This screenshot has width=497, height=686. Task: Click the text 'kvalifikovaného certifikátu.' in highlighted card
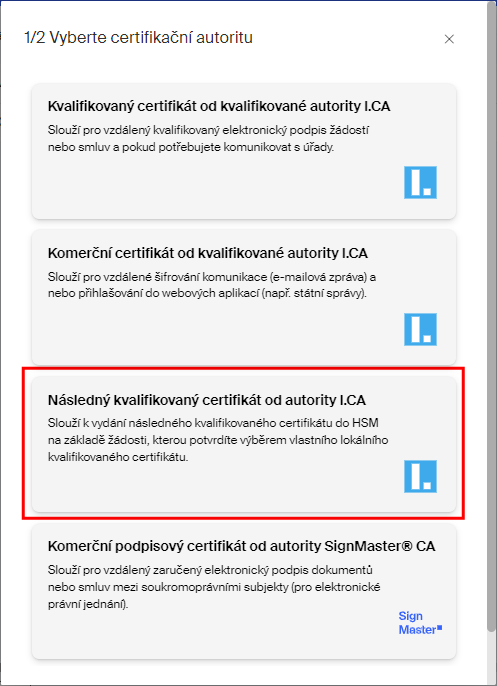coord(118,458)
